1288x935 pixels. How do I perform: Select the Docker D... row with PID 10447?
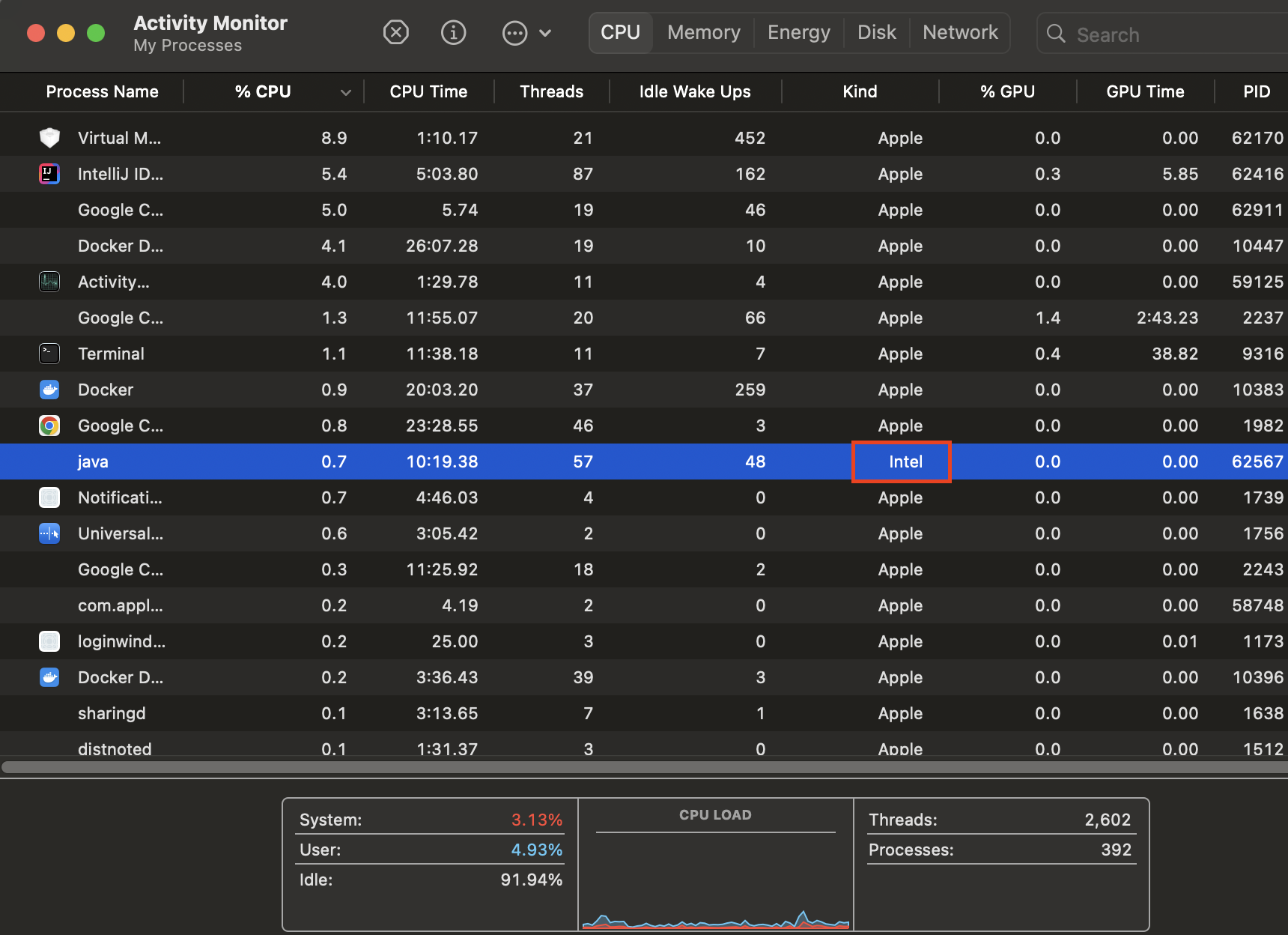pos(644,246)
